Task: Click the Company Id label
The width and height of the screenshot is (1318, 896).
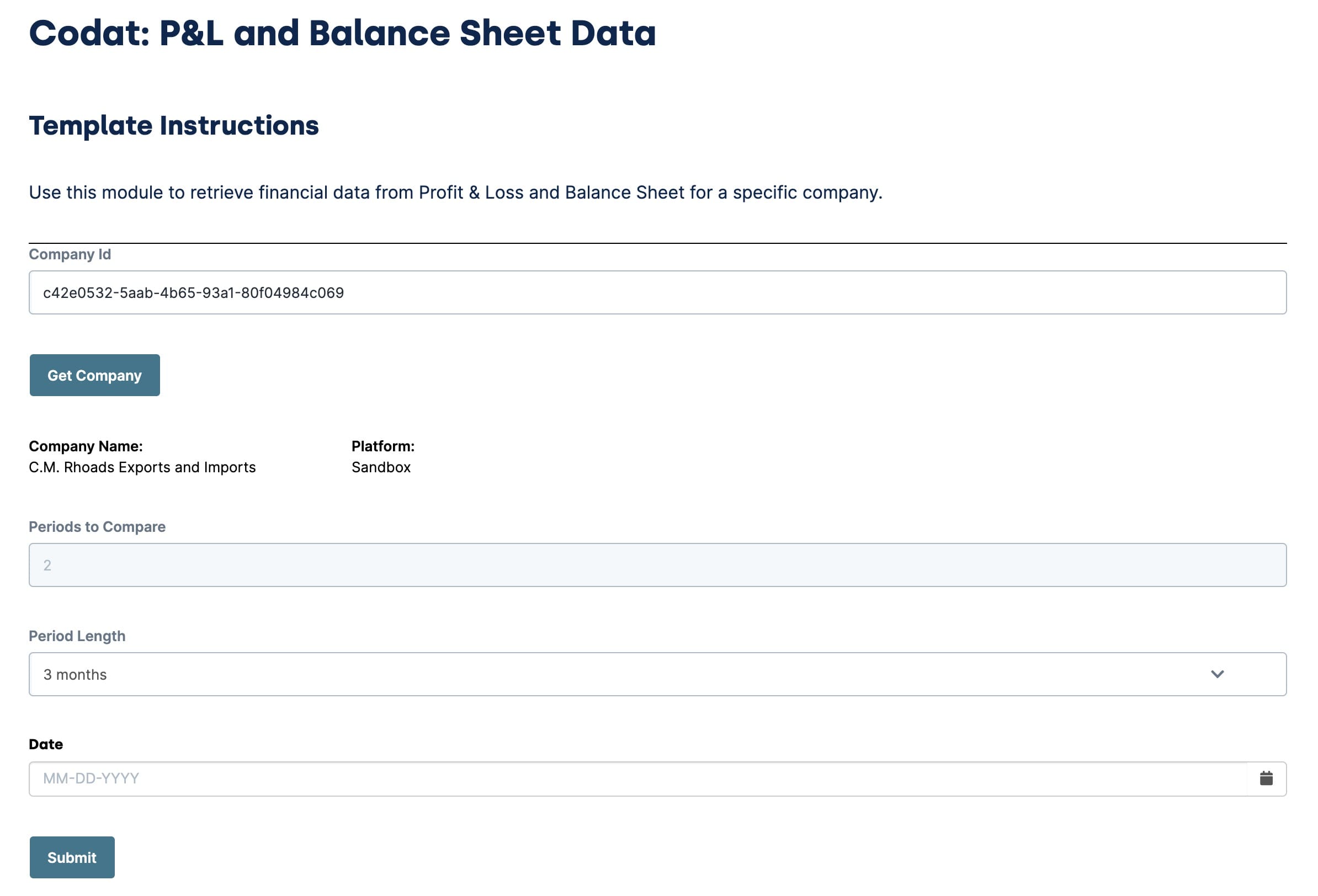Action: [x=70, y=254]
